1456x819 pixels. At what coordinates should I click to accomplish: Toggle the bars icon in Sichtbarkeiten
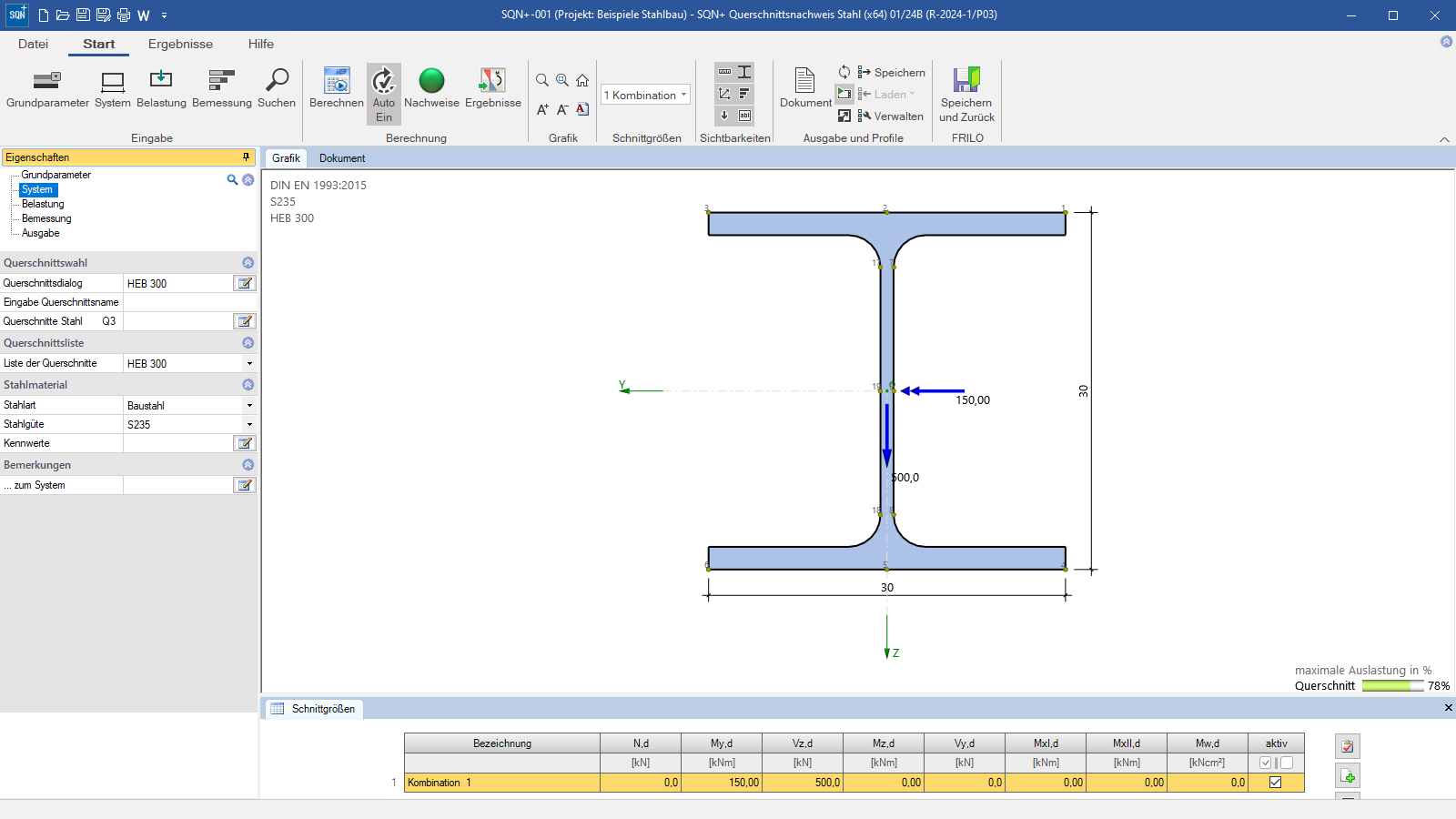tap(744, 94)
